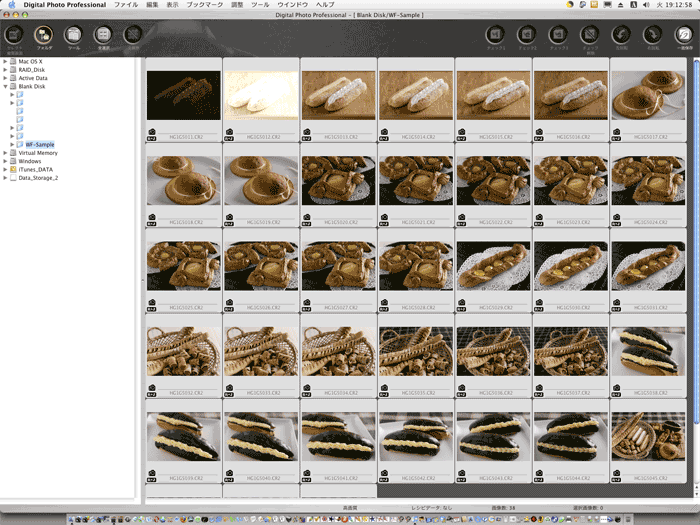The height and width of the screenshot is (525, 700).
Task: Expand the Virtual Memory volume
Action: 5,153
